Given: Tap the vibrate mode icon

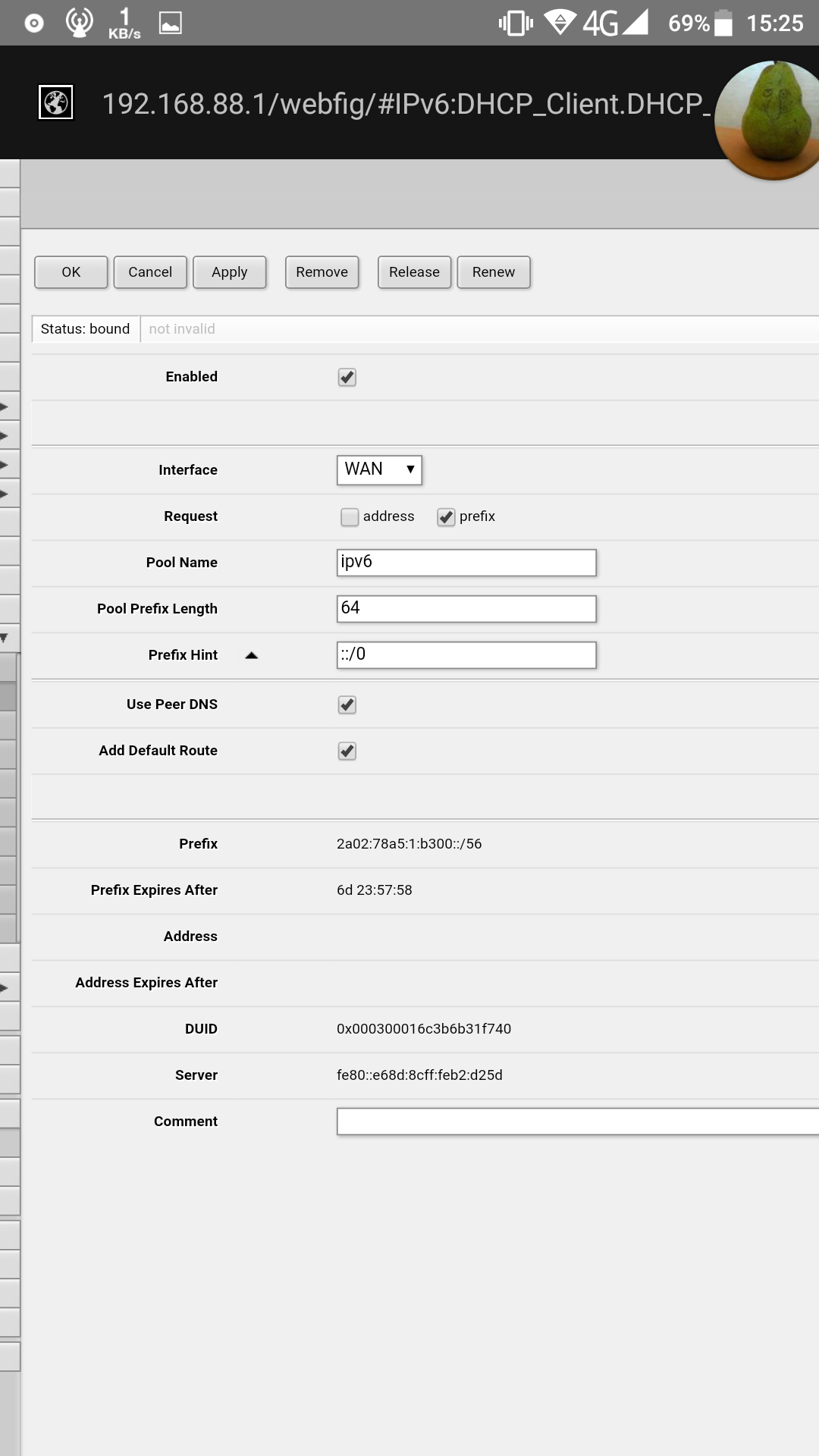Looking at the screenshot, I should click(516, 23).
